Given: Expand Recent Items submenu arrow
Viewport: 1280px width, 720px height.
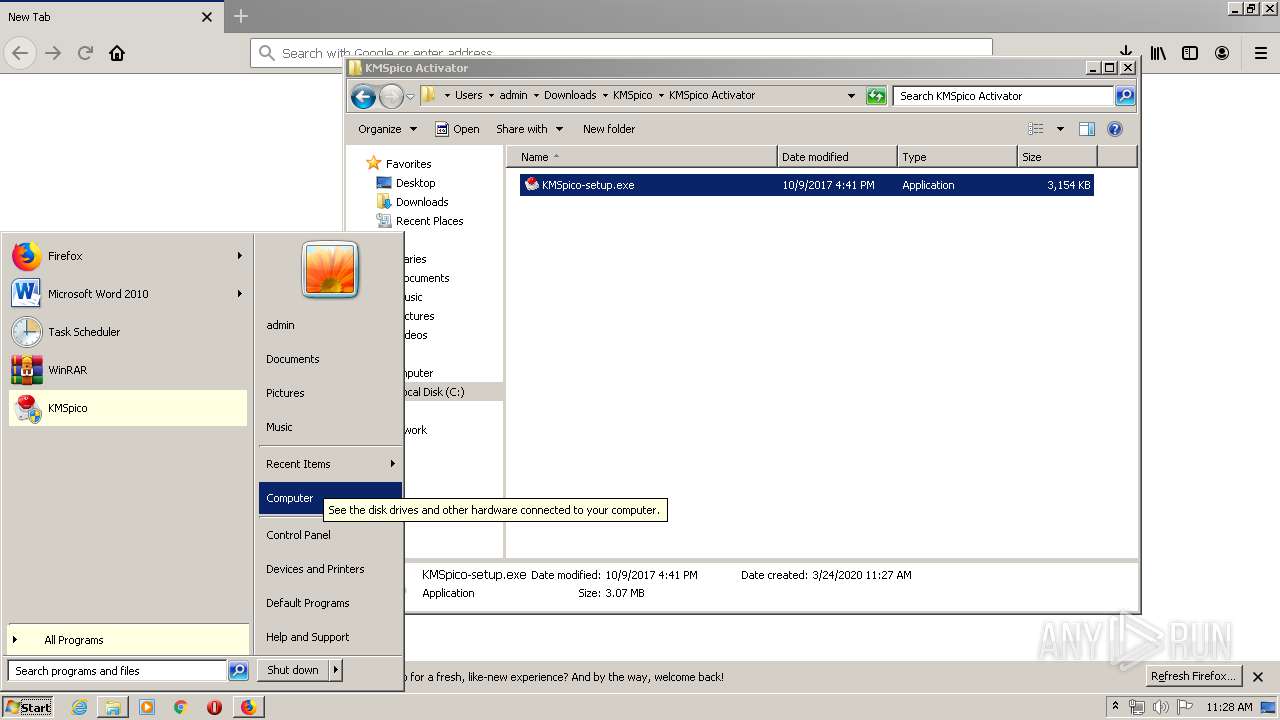Looking at the screenshot, I should click(392, 464).
